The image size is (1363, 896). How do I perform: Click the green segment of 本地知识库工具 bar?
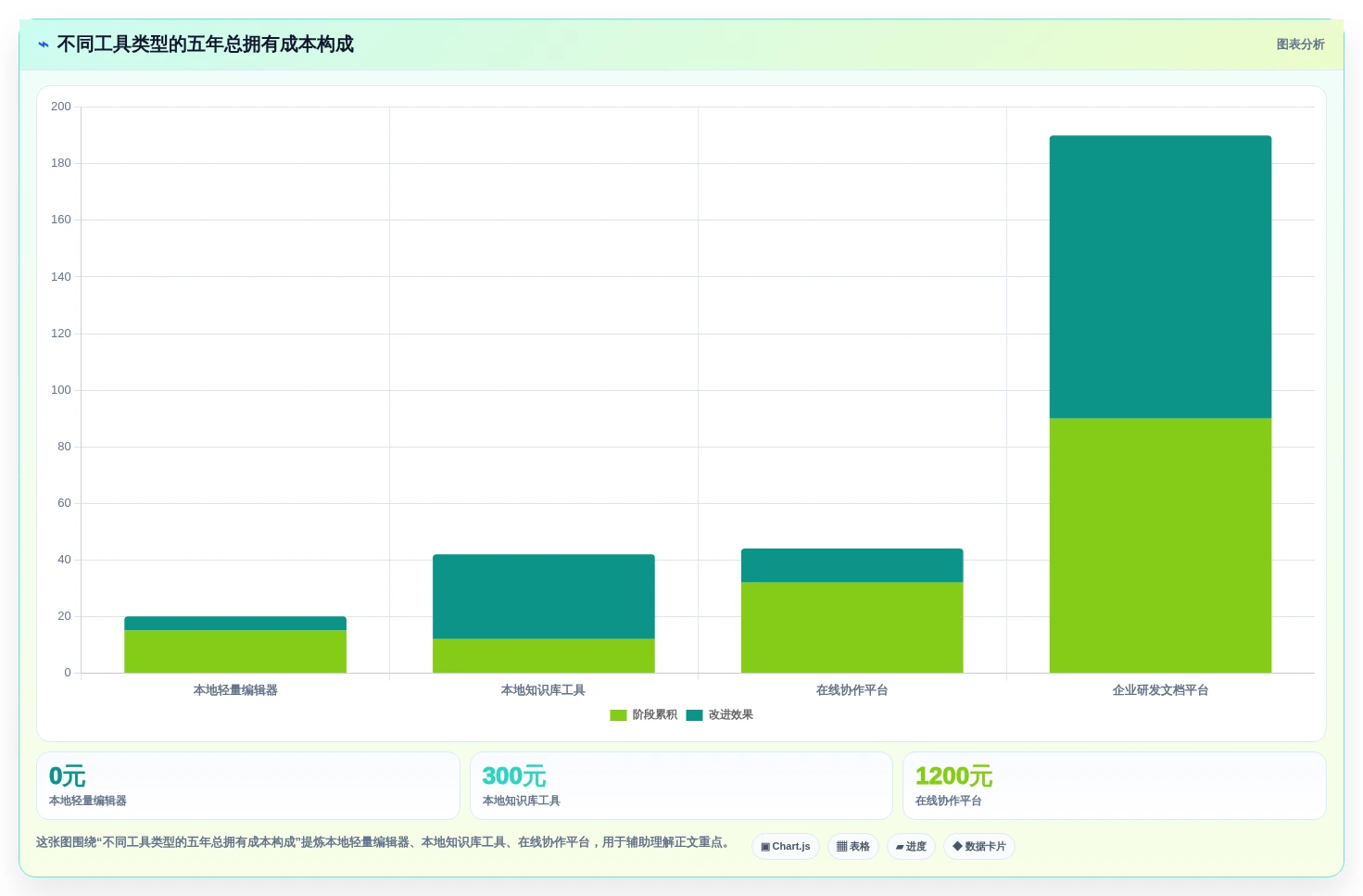point(544,656)
